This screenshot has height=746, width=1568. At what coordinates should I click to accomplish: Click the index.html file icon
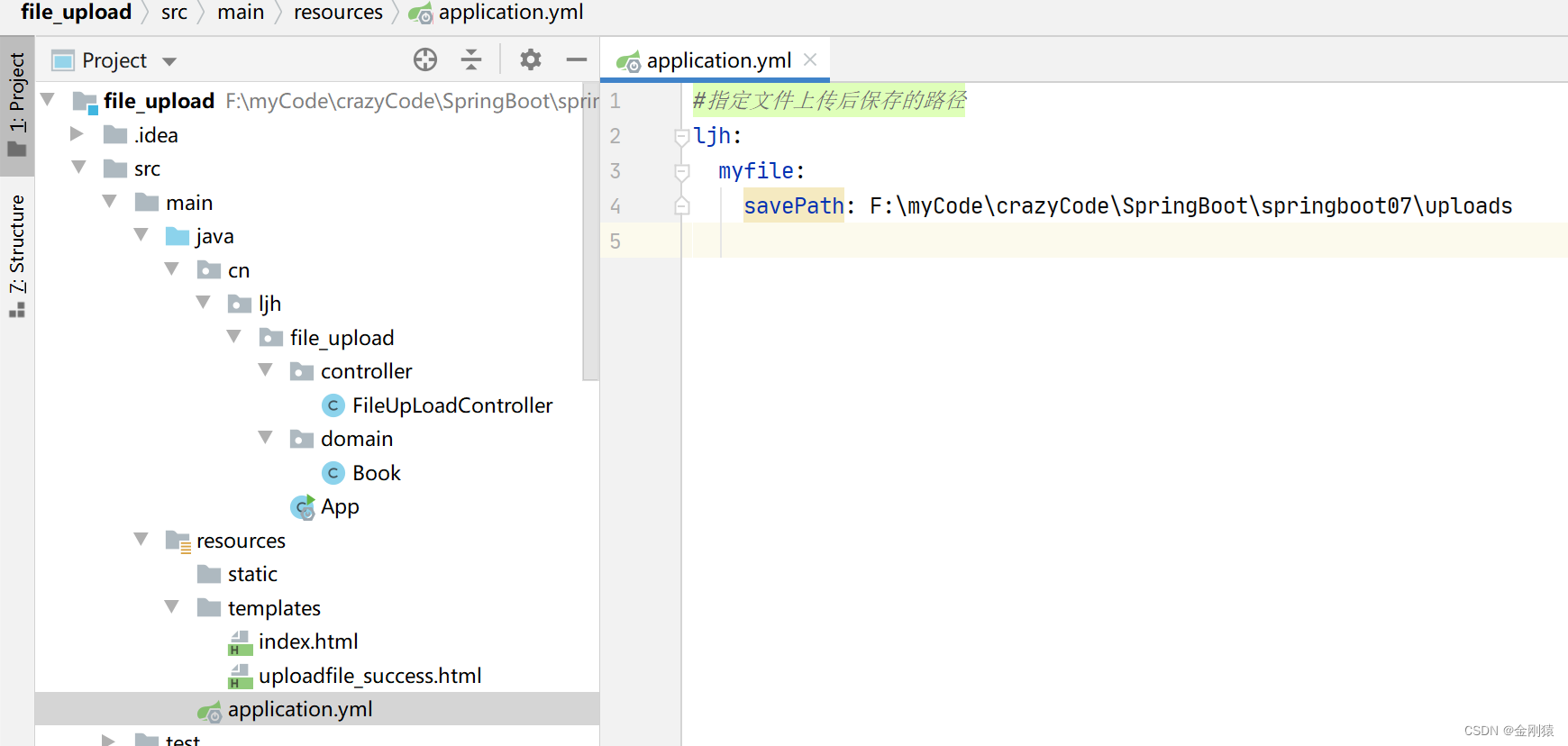(x=240, y=642)
